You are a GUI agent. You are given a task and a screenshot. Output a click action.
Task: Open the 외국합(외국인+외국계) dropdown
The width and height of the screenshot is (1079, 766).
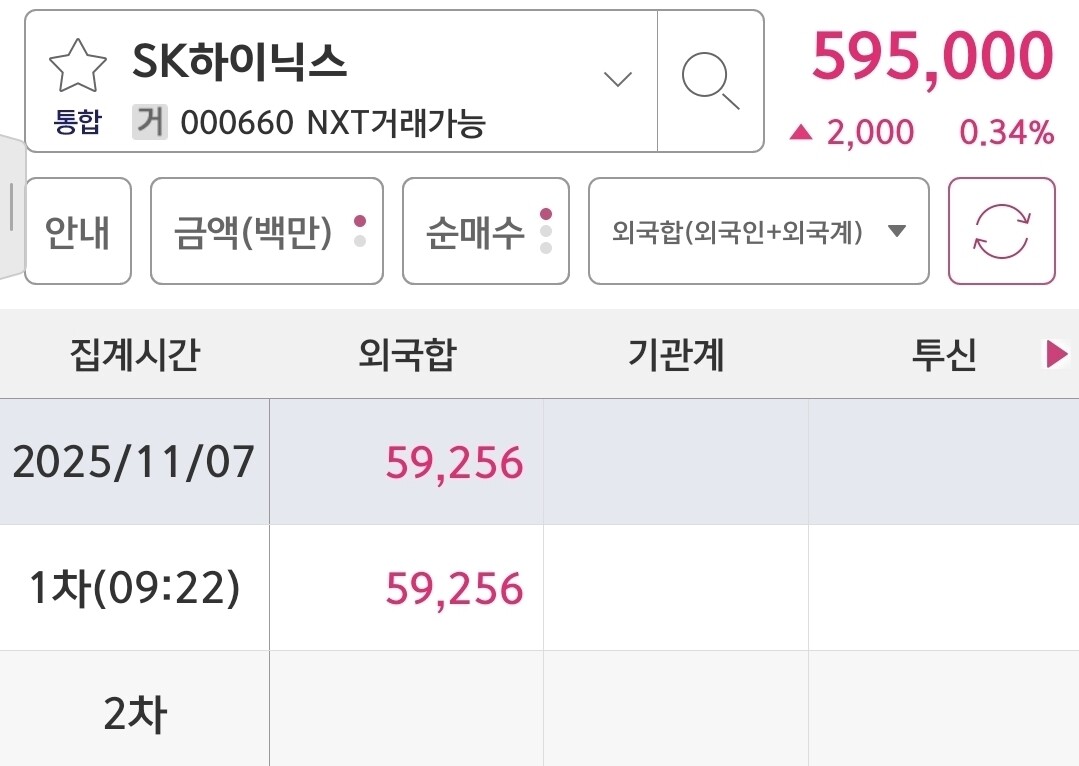tap(758, 231)
